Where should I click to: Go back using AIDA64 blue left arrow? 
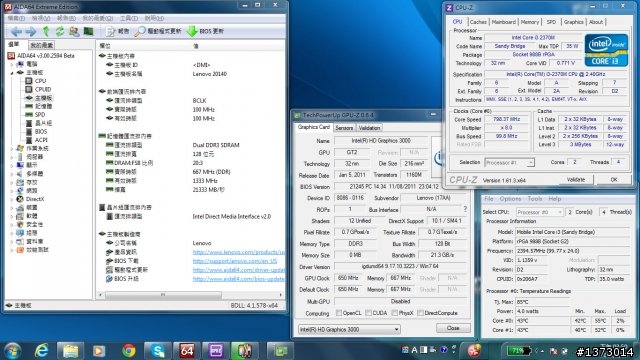16,31
